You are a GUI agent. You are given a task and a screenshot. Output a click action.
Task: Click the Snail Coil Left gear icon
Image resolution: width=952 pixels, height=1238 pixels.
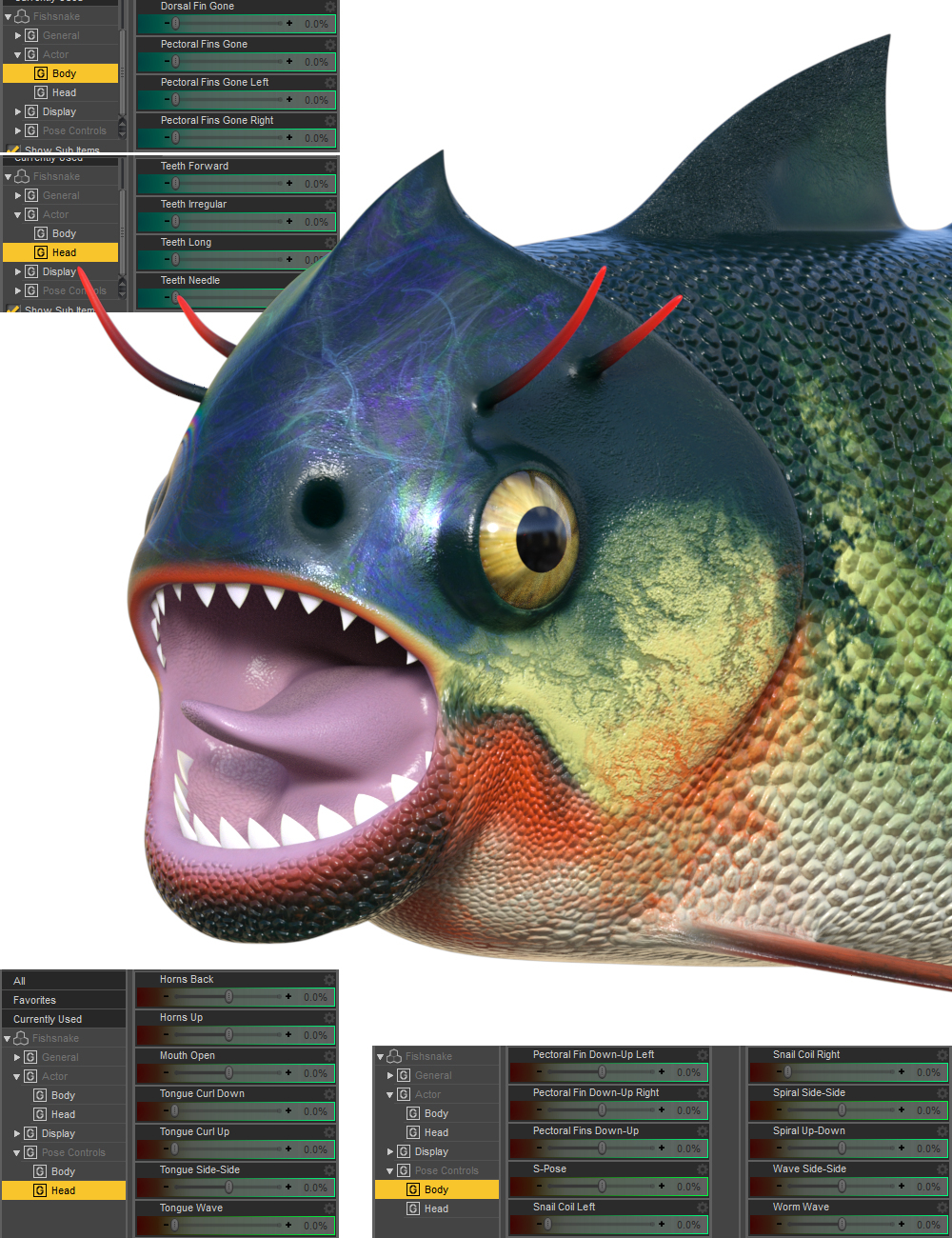click(703, 1208)
